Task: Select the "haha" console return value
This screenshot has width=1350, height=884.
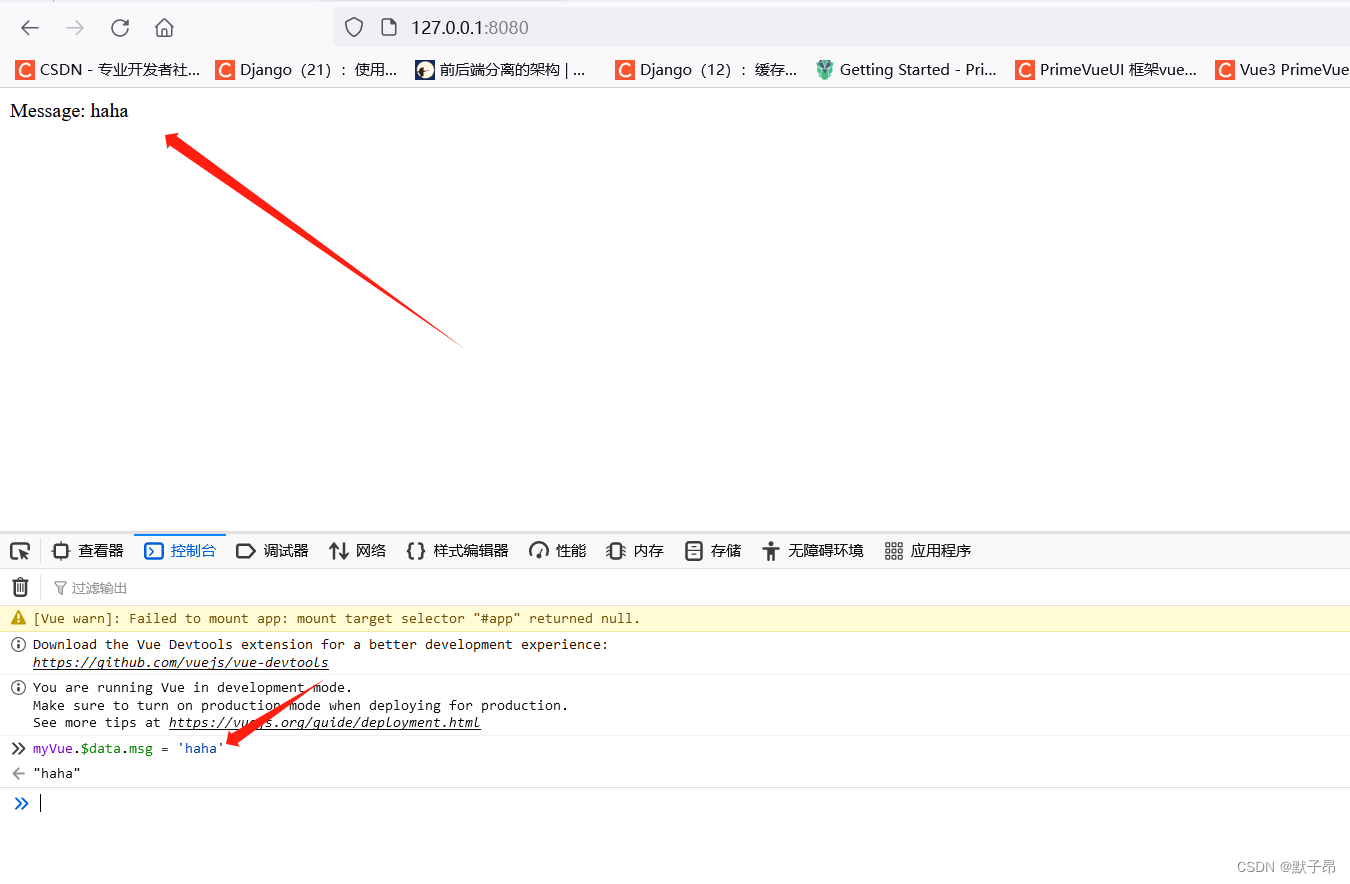Action: [56, 773]
